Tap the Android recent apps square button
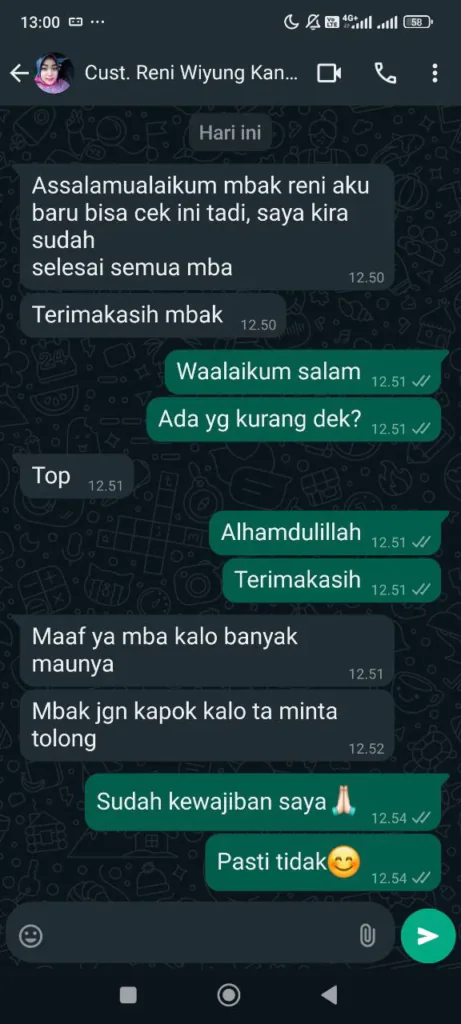Screen dimensions: 461x1024 point(128,995)
